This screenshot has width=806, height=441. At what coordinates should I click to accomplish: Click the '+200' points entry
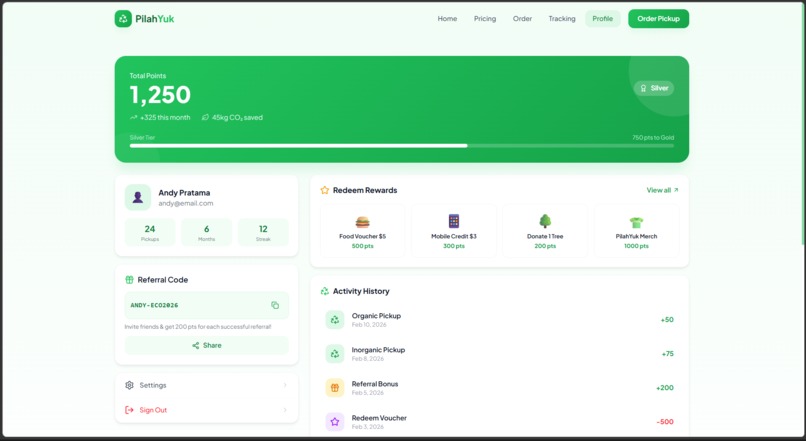click(x=665, y=388)
